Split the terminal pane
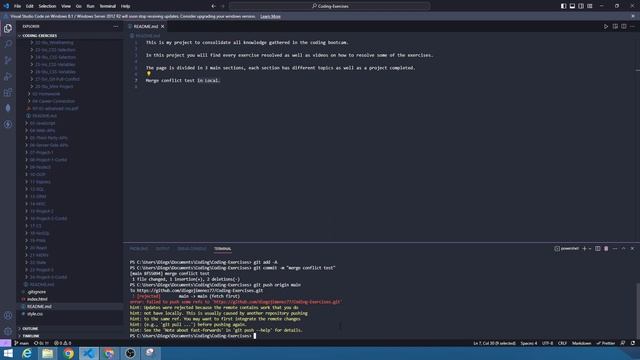Image resolution: width=640 pixels, height=360 pixels. pyautogui.click(x=598, y=249)
